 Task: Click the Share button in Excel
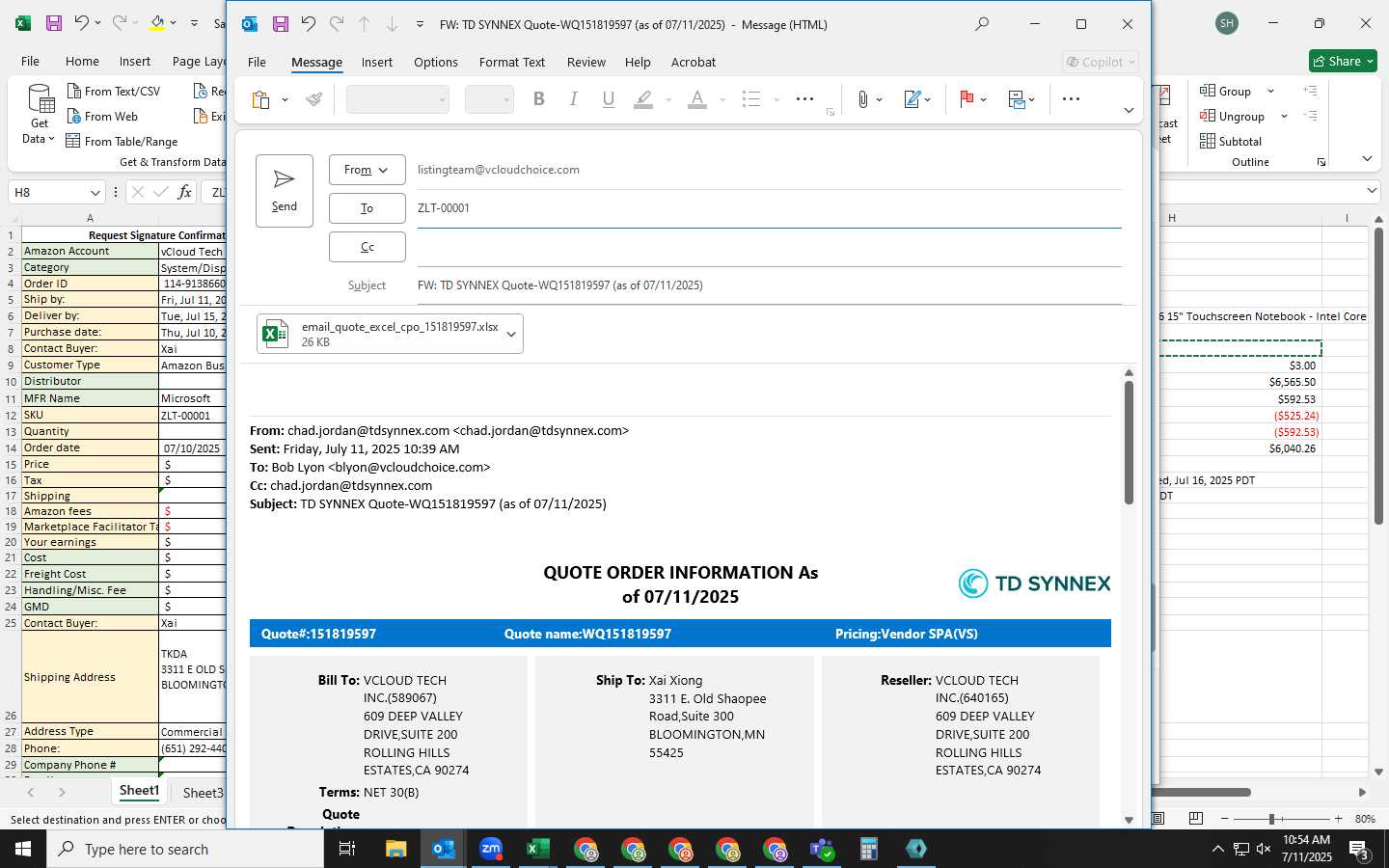coord(1343,61)
